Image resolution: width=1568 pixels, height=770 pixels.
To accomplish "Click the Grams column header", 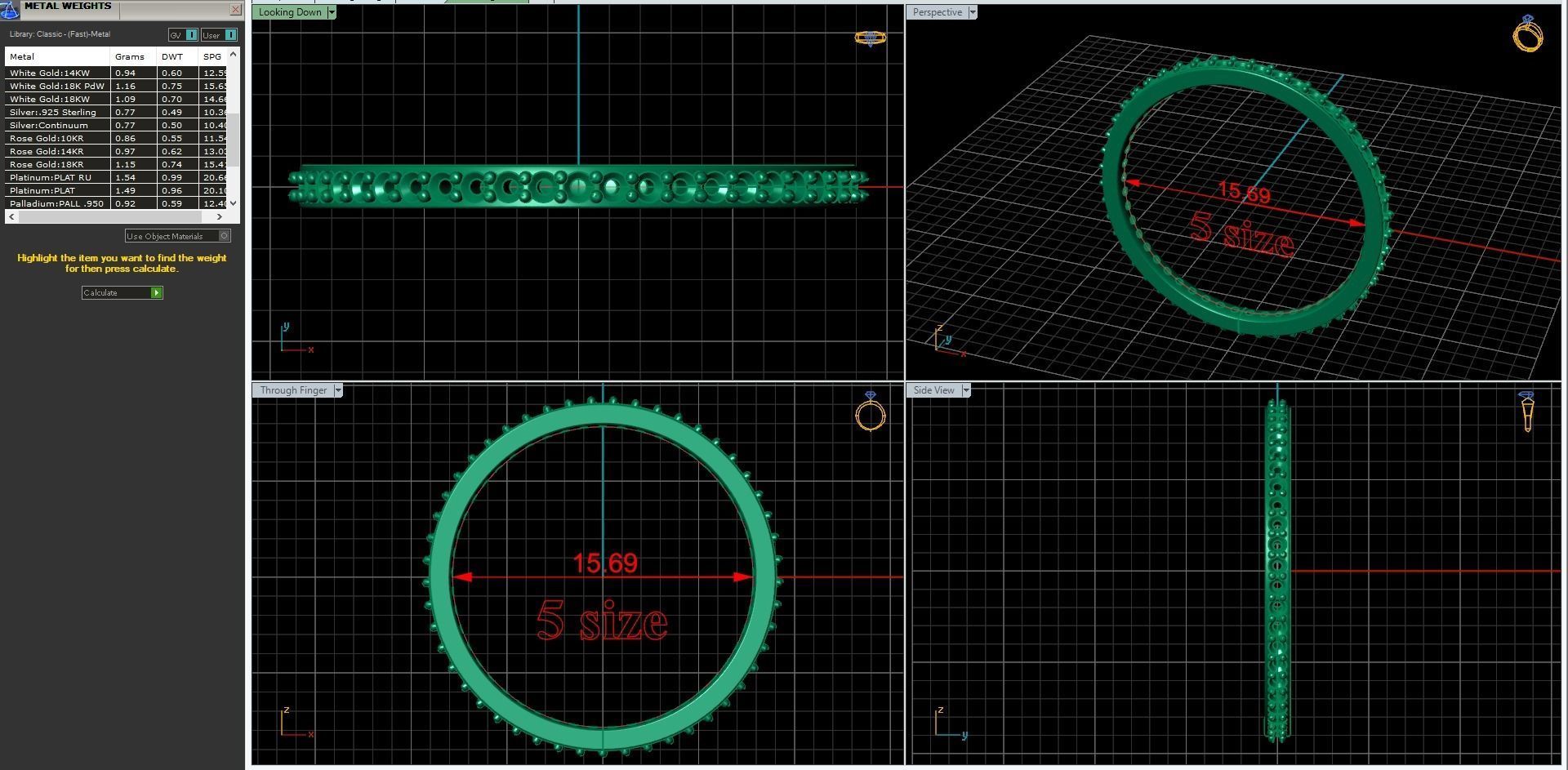I will tap(133, 56).
